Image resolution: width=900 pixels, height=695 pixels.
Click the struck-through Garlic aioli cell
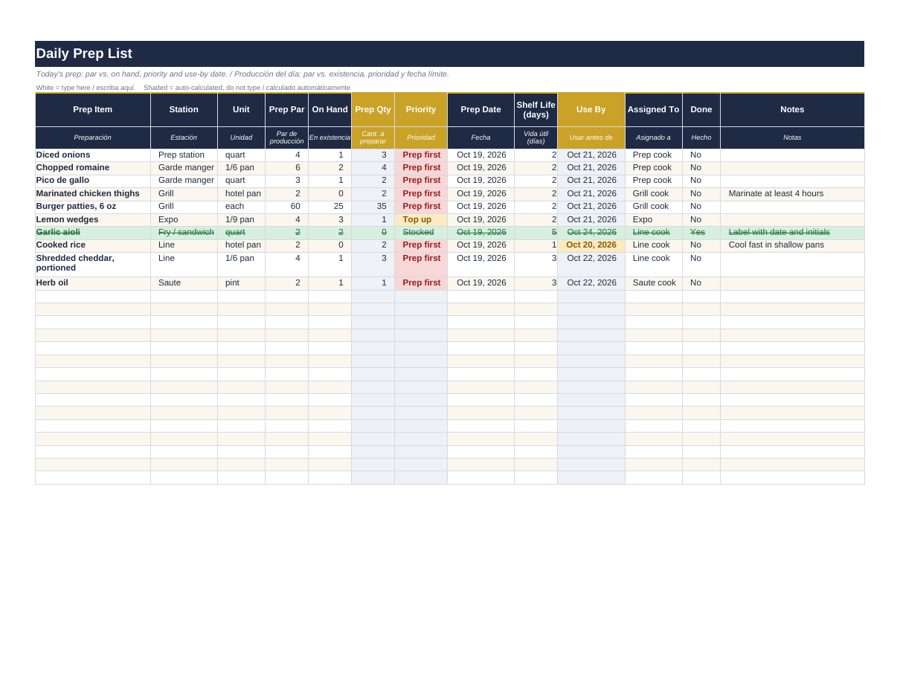click(92, 232)
